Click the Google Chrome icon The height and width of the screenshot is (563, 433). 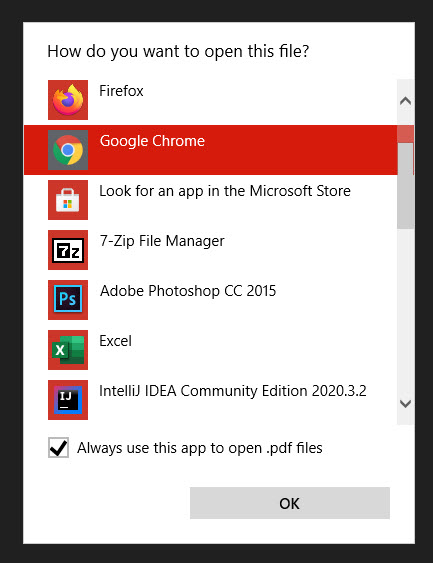(68, 150)
